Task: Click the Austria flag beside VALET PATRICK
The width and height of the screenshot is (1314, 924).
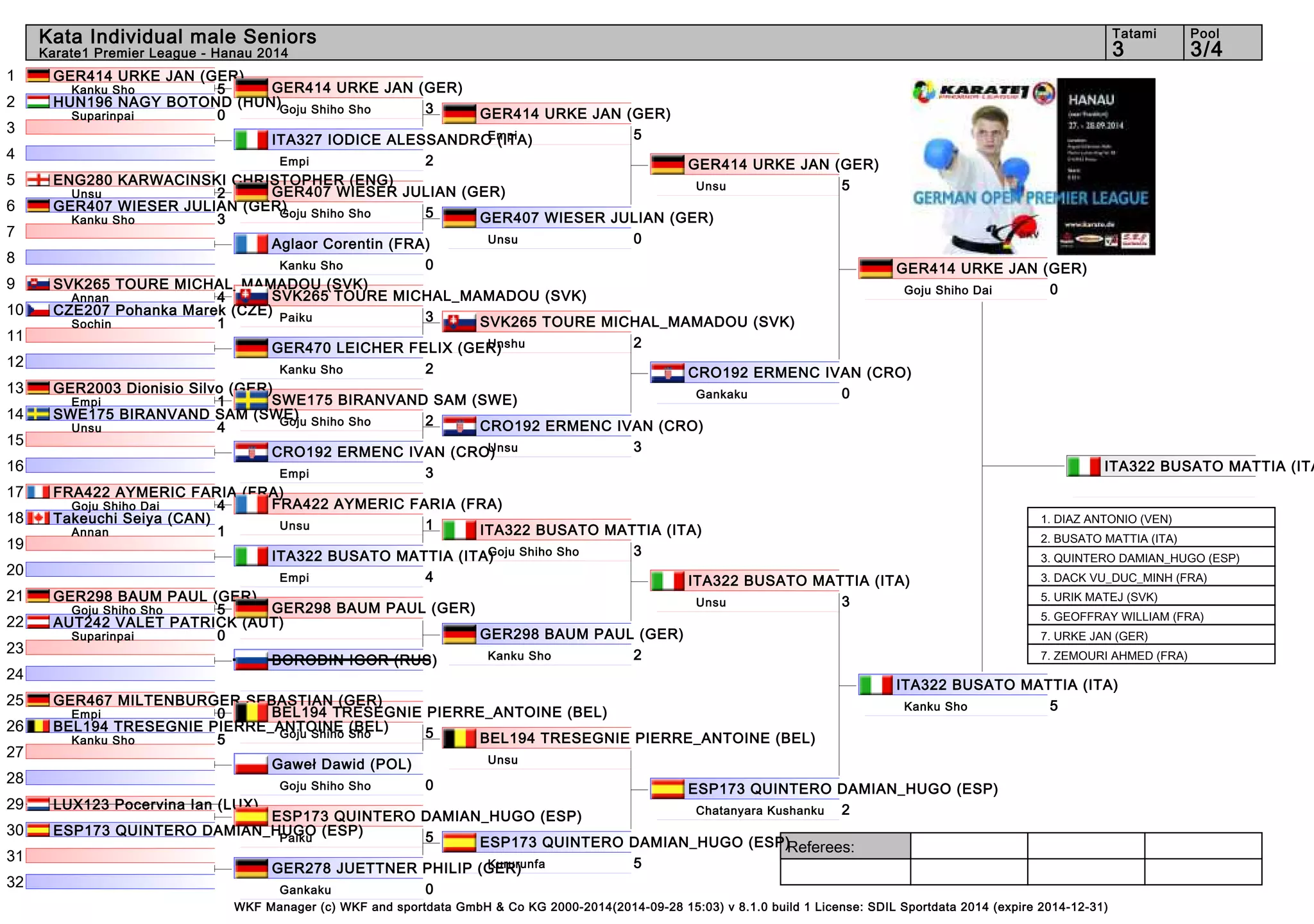Action: 38,622
